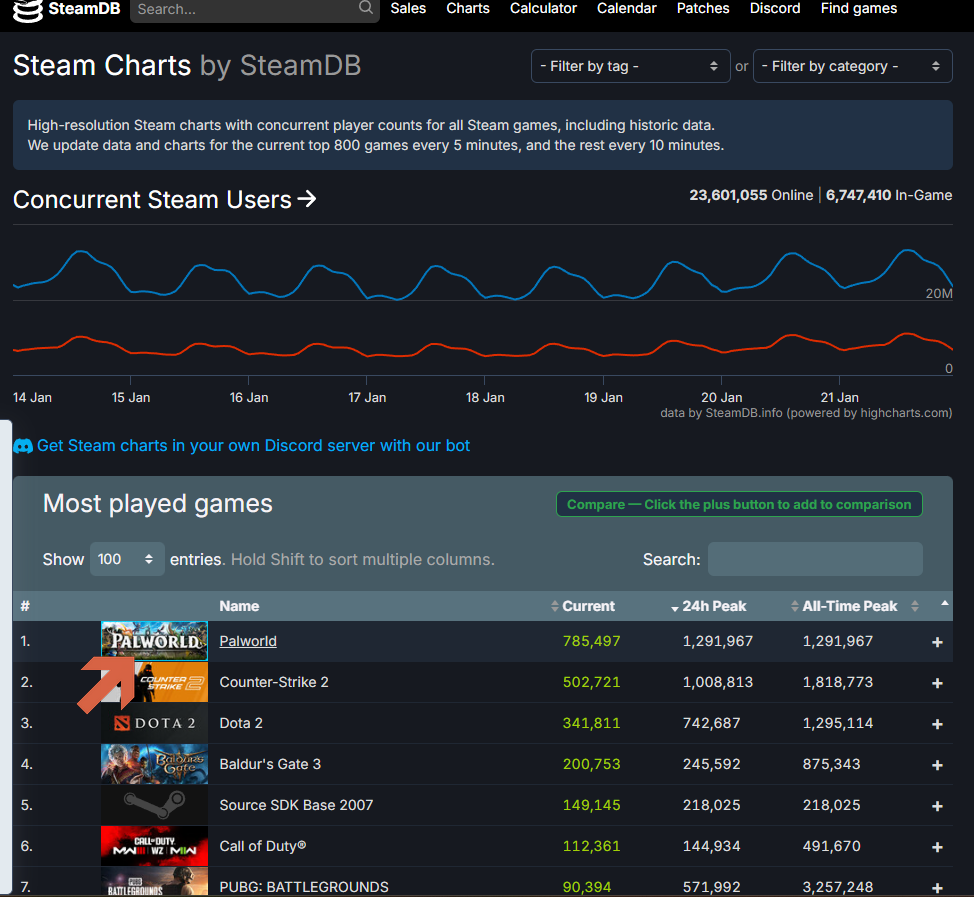Open Baldur's Gate 3 game thumbnail

(x=154, y=764)
